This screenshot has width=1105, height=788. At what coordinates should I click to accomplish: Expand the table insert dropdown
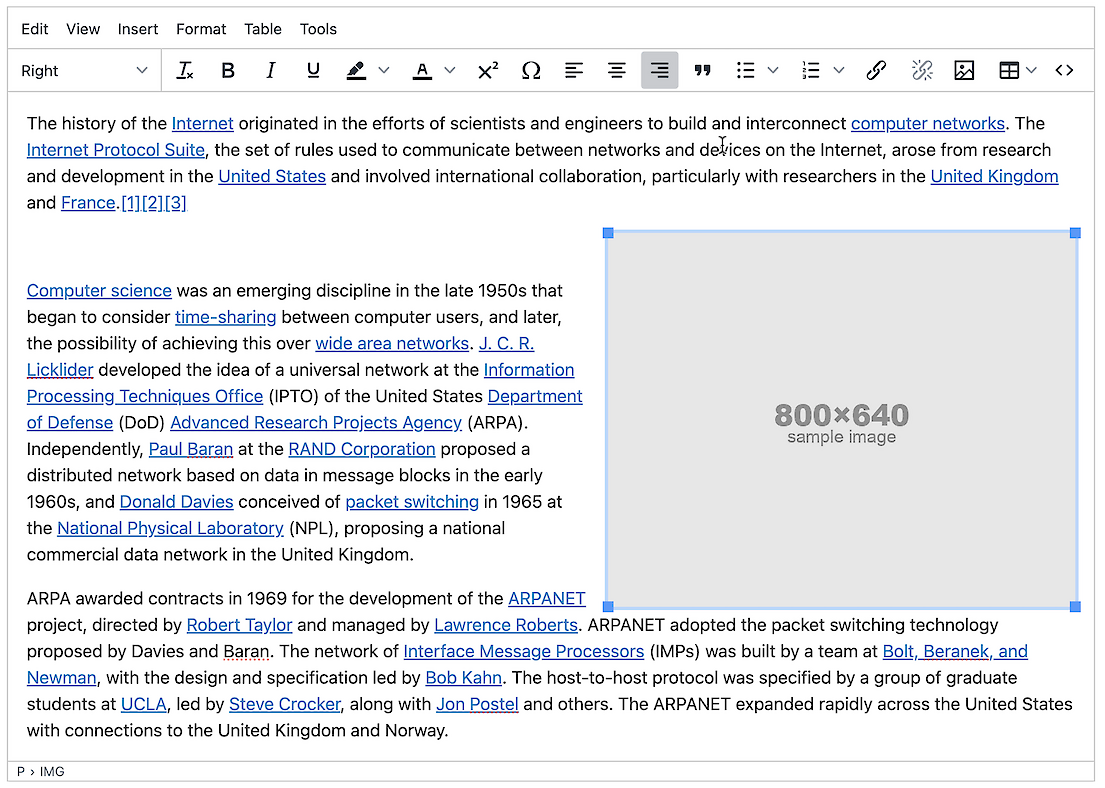[1031, 71]
